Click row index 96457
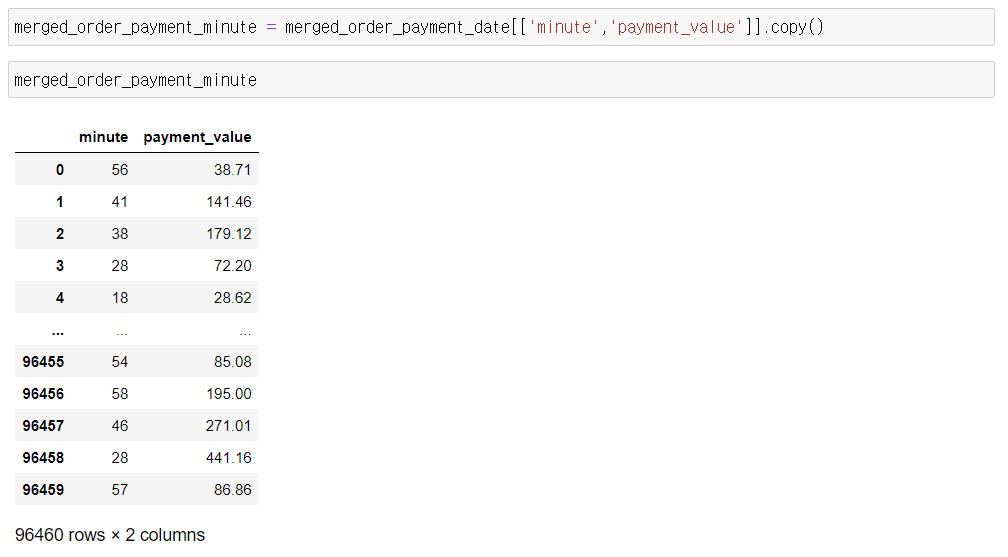Image resolution: width=1008 pixels, height=557 pixels. [x=43, y=426]
